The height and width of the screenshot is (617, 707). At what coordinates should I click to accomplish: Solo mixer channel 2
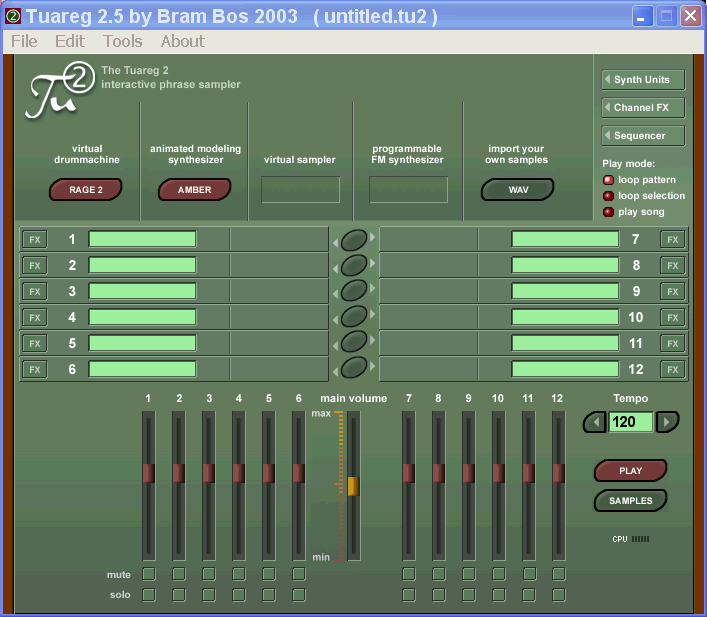click(179, 595)
